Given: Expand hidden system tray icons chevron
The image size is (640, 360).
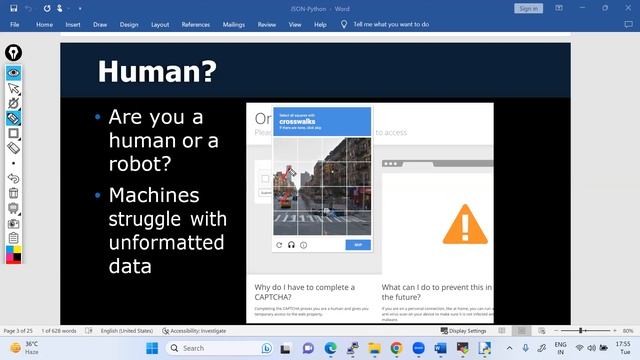Looking at the screenshot, I should coord(509,348).
